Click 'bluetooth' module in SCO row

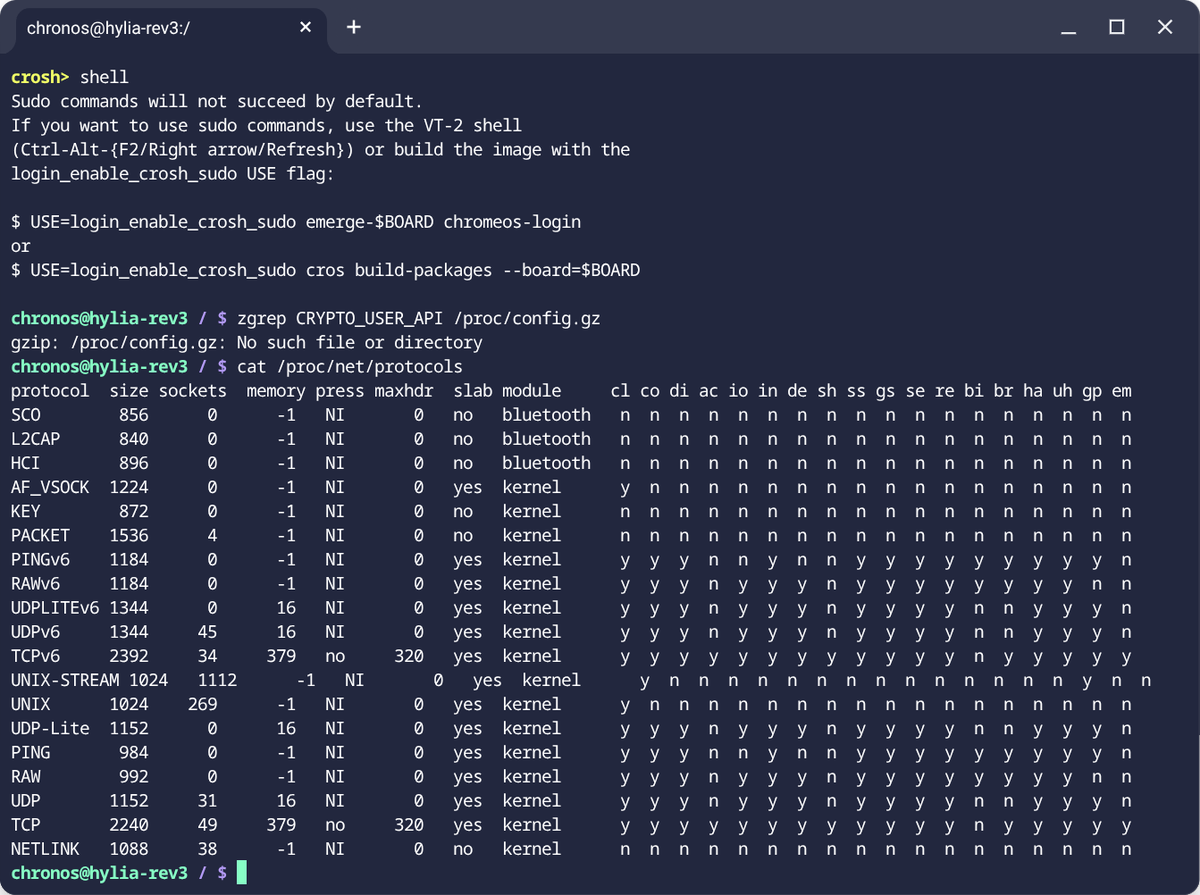(x=546, y=415)
